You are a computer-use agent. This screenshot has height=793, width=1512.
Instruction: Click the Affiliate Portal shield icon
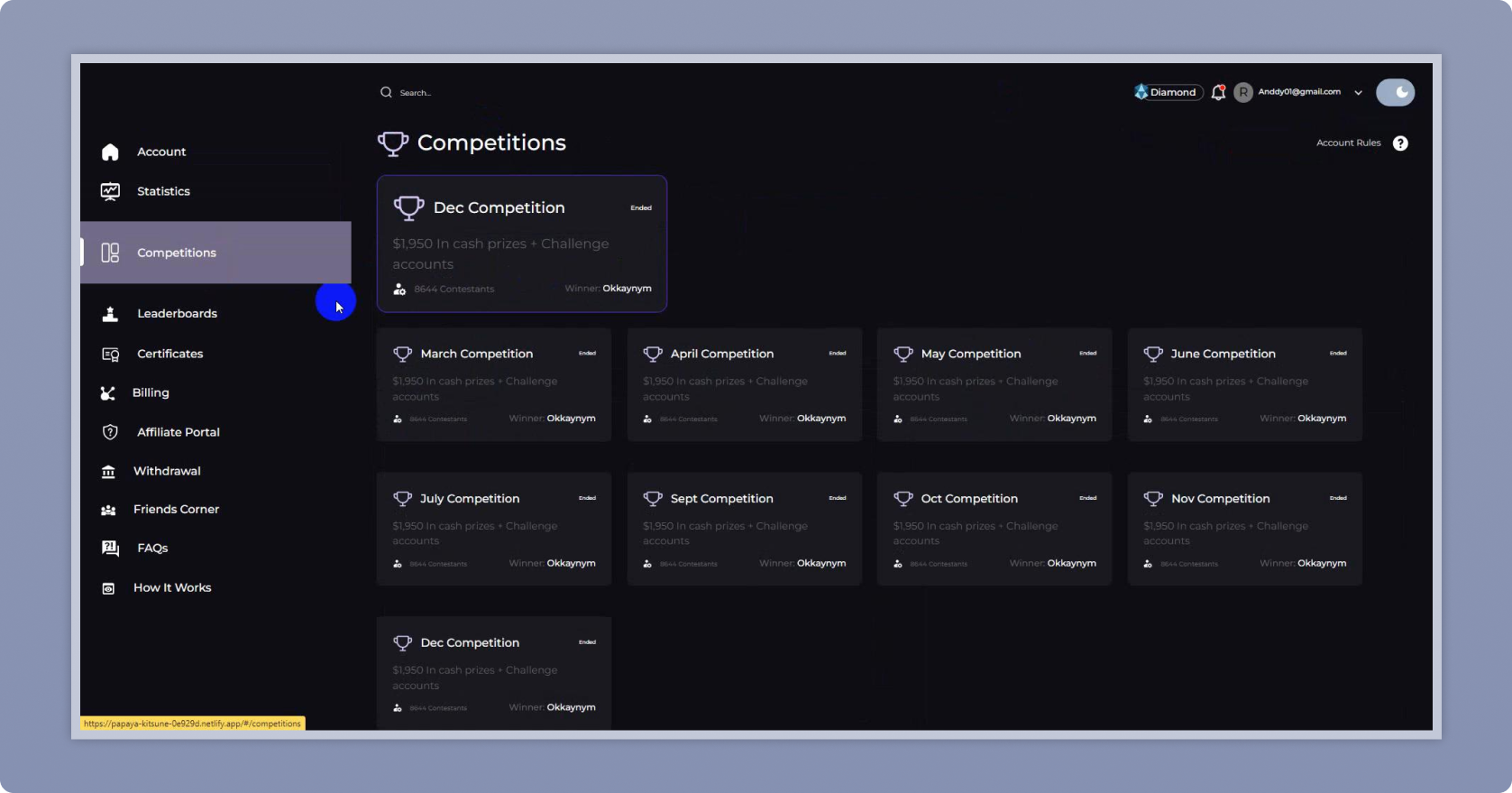pyautogui.click(x=110, y=432)
